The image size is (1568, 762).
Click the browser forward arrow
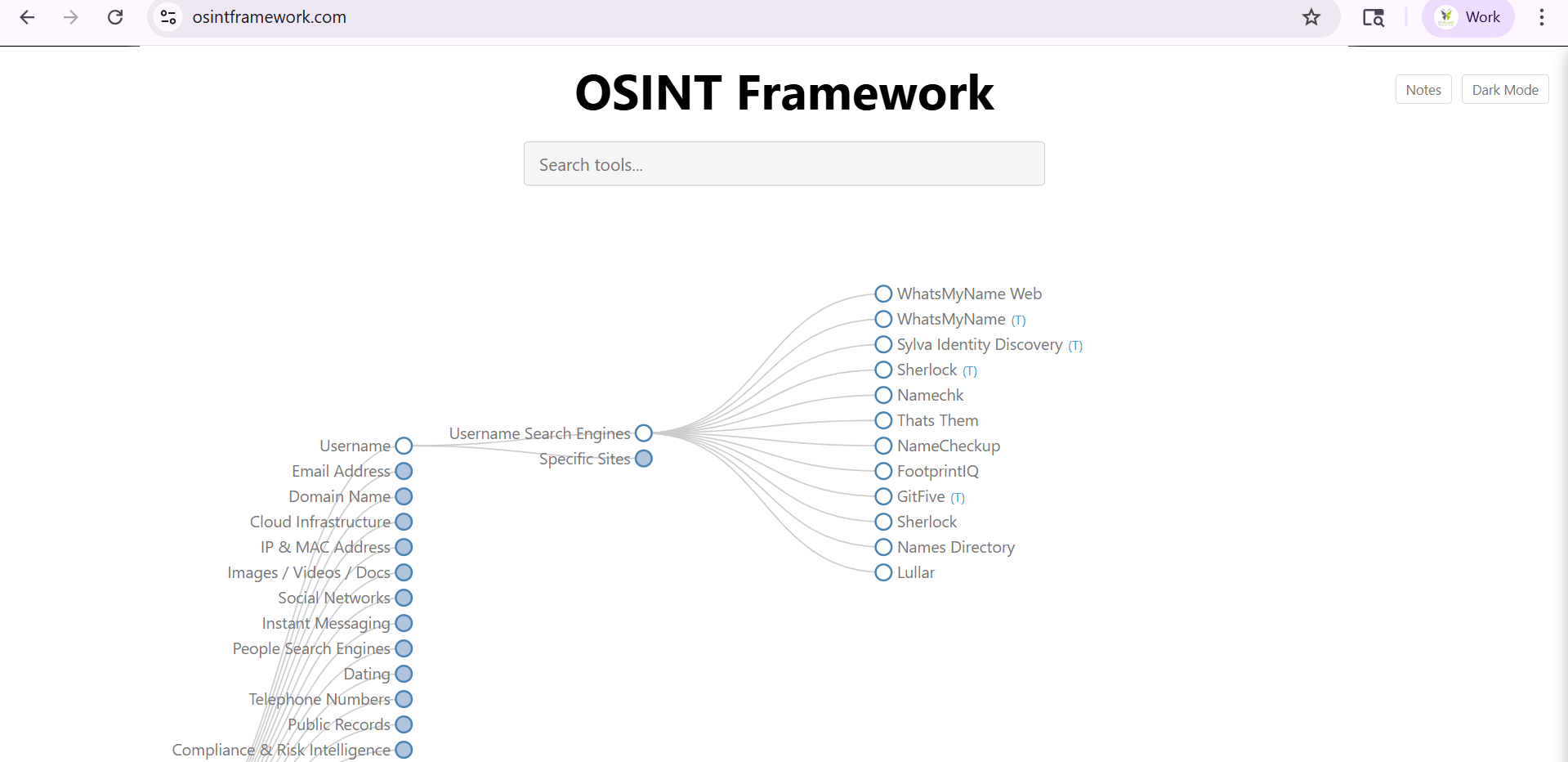pyautogui.click(x=71, y=17)
